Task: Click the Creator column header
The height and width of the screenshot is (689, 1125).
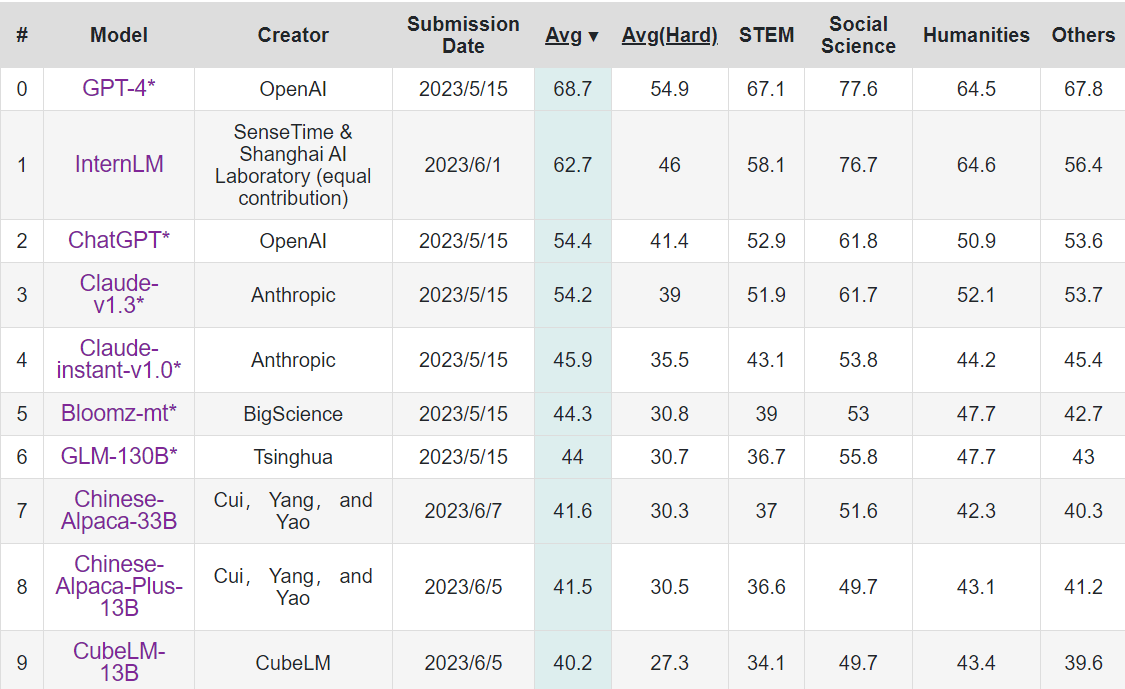Action: coord(293,35)
